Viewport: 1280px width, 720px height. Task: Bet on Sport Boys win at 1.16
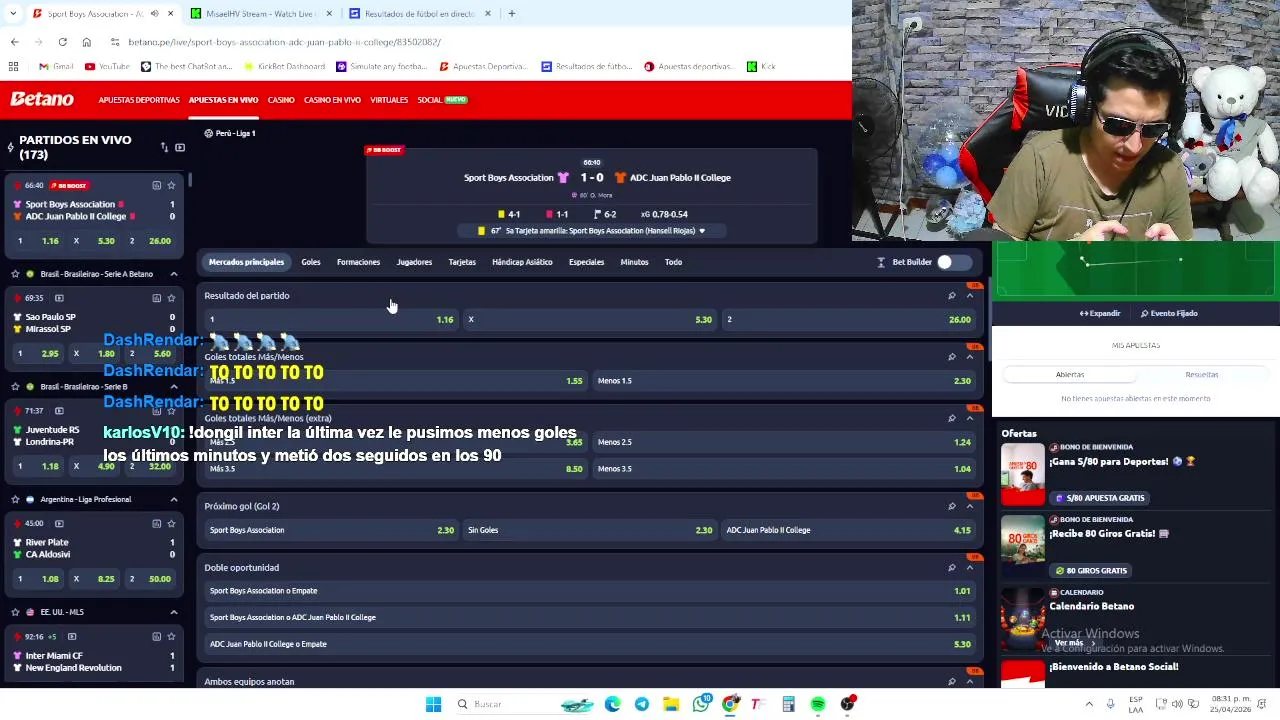pyautogui.click(x=331, y=320)
